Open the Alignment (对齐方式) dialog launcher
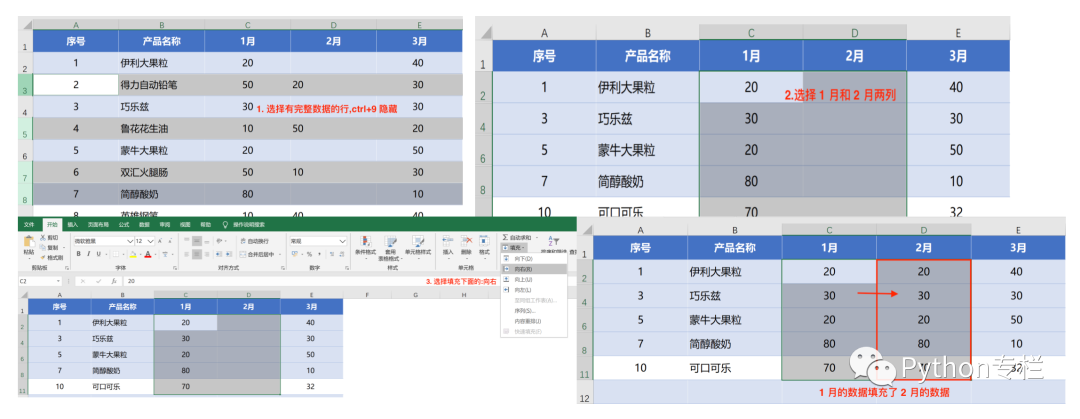1080x419 pixels. [x=283, y=268]
